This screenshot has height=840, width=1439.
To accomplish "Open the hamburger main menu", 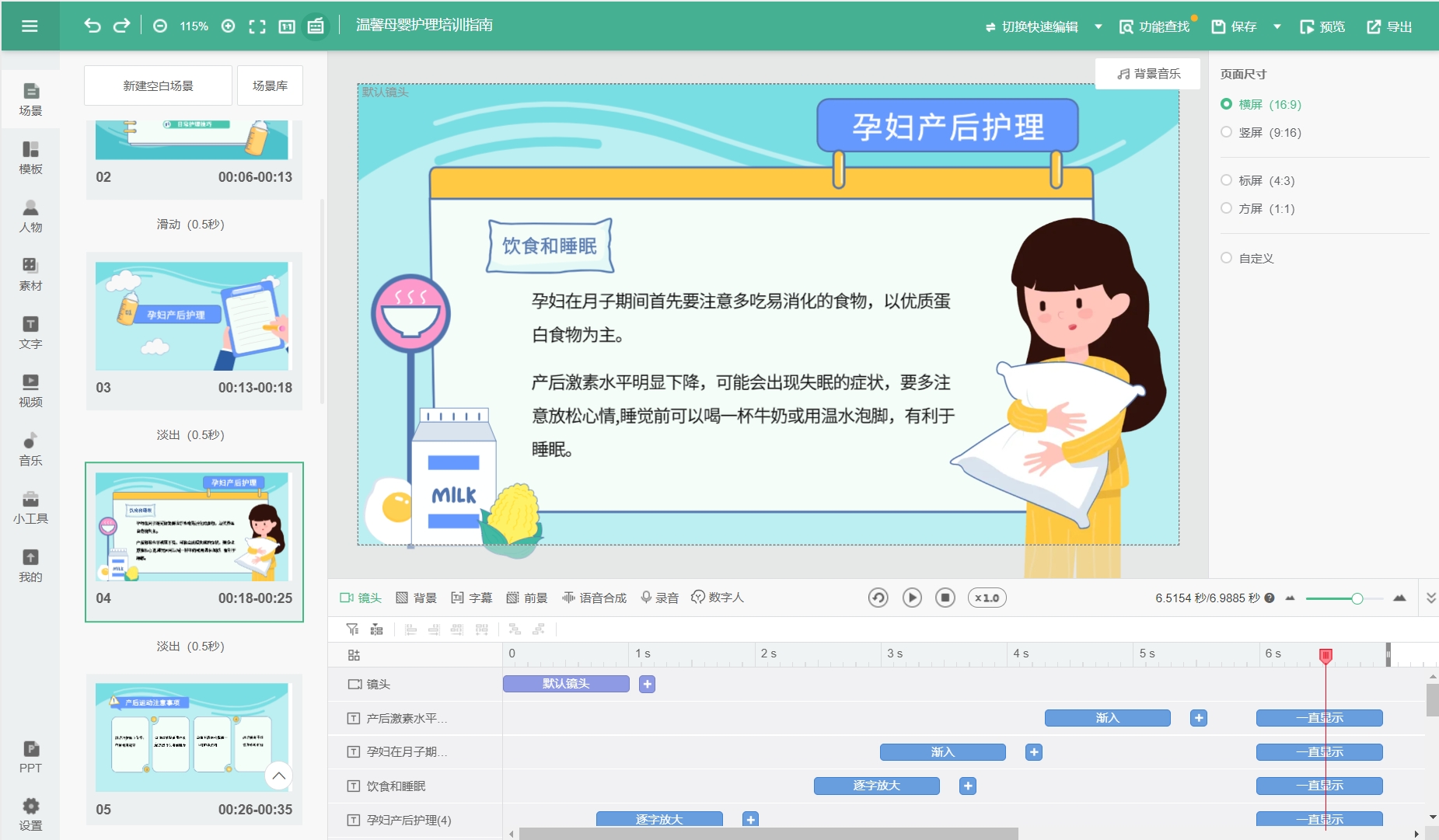I will (30, 26).
